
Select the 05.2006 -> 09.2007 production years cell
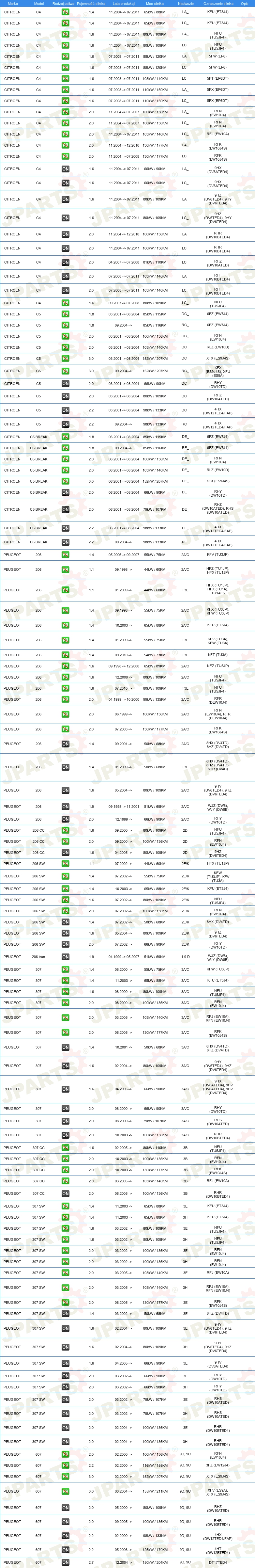coord(124,555)
